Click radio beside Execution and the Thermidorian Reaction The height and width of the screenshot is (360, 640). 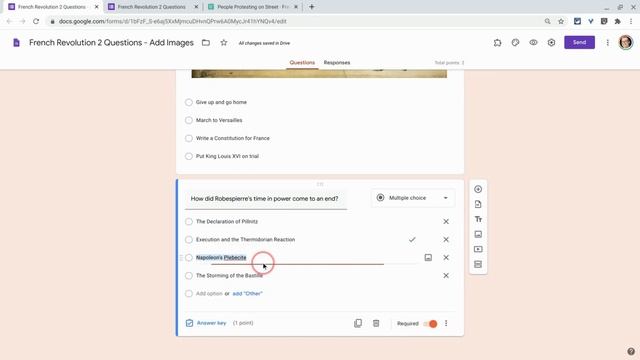189,240
